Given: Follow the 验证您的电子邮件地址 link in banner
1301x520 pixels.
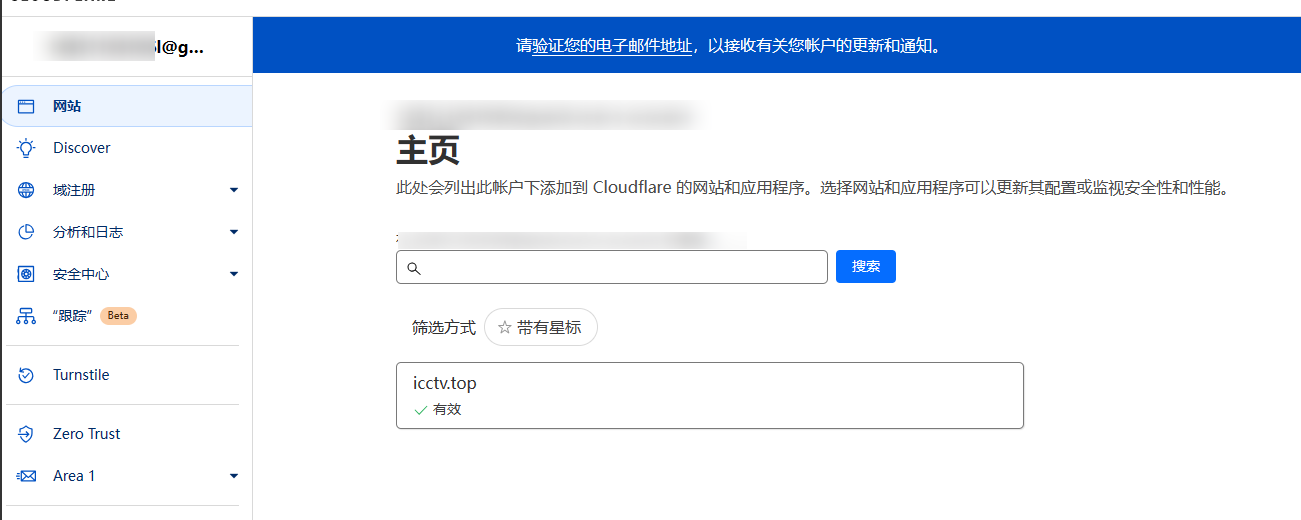Looking at the screenshot, I should pyautogui.click(x=611, y=45).
